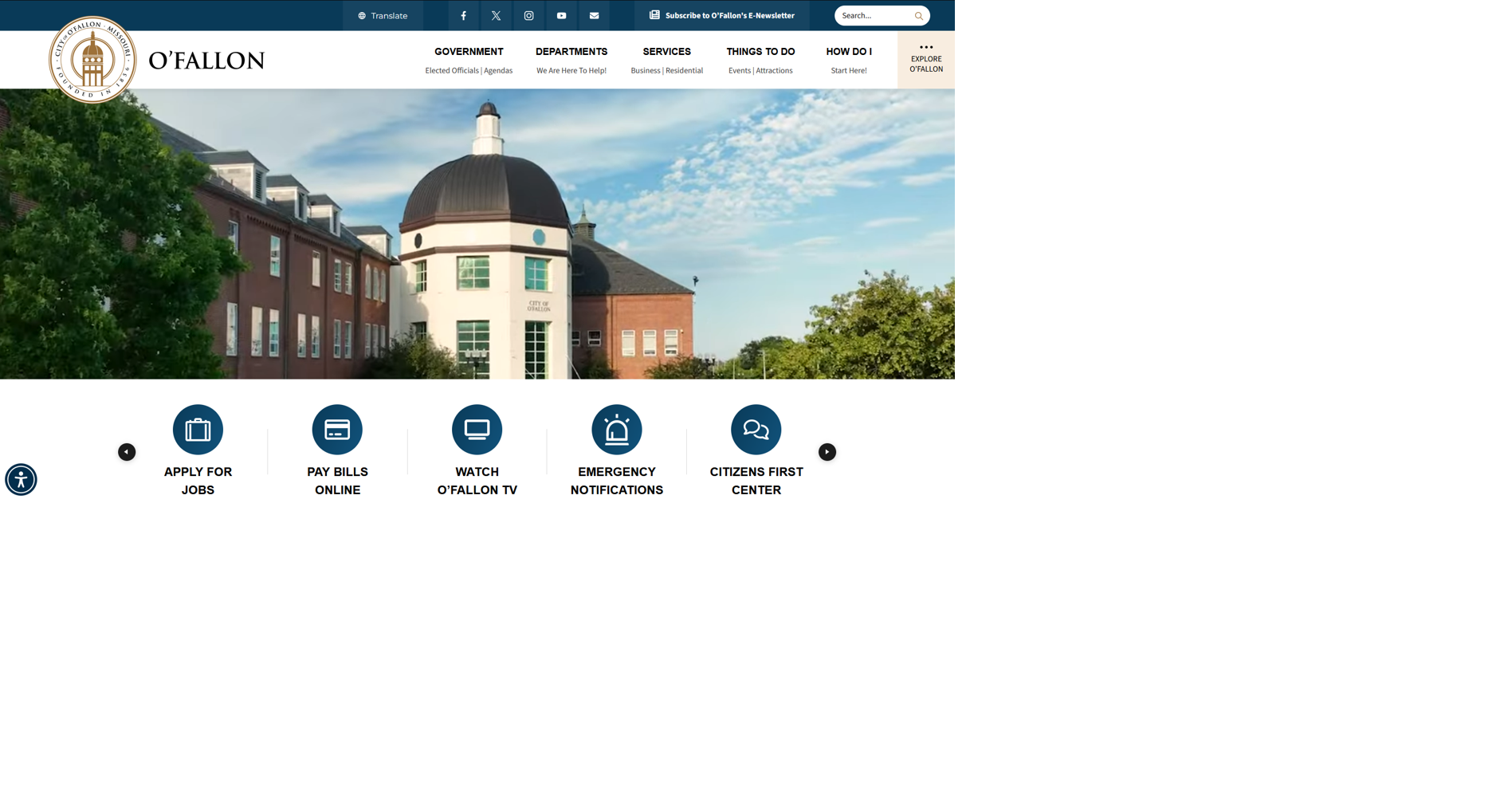Image resolution: width=1512 pixels, height=794 pixels.
Task: Open the city's YouTube channel
Action: click(561, 15)
